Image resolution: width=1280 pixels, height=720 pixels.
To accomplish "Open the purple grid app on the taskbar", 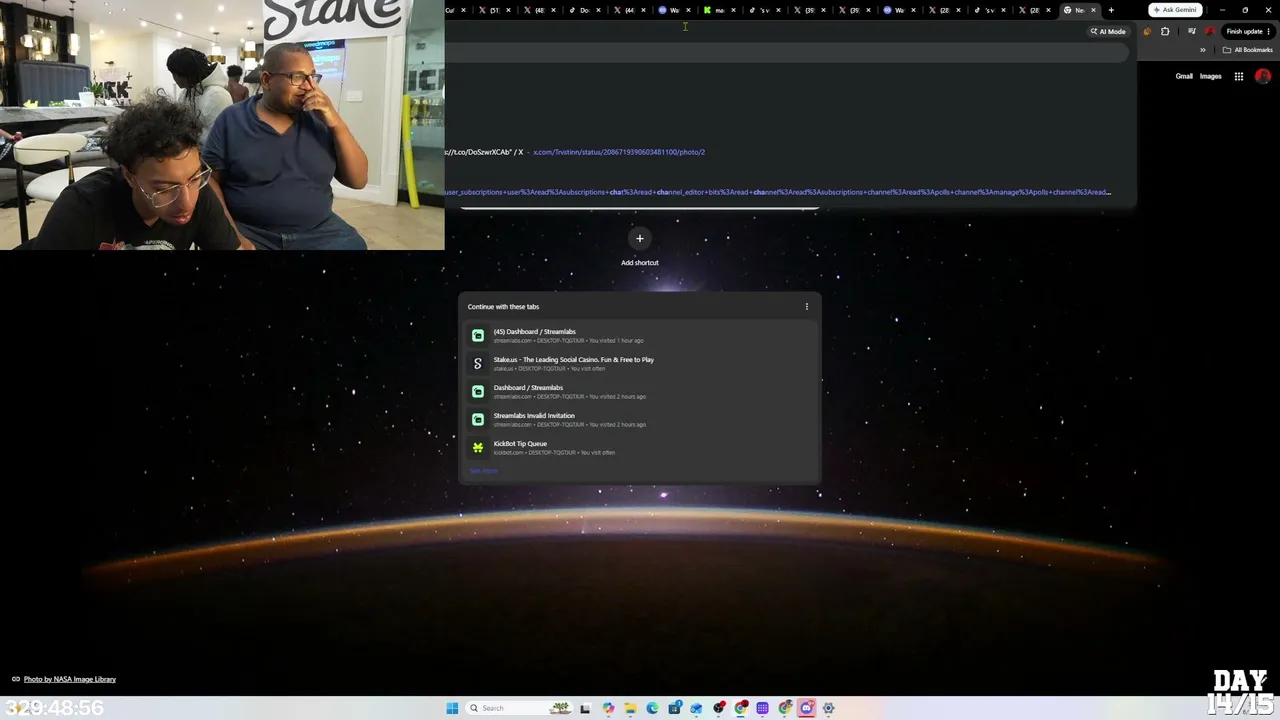I will point(763,708).
